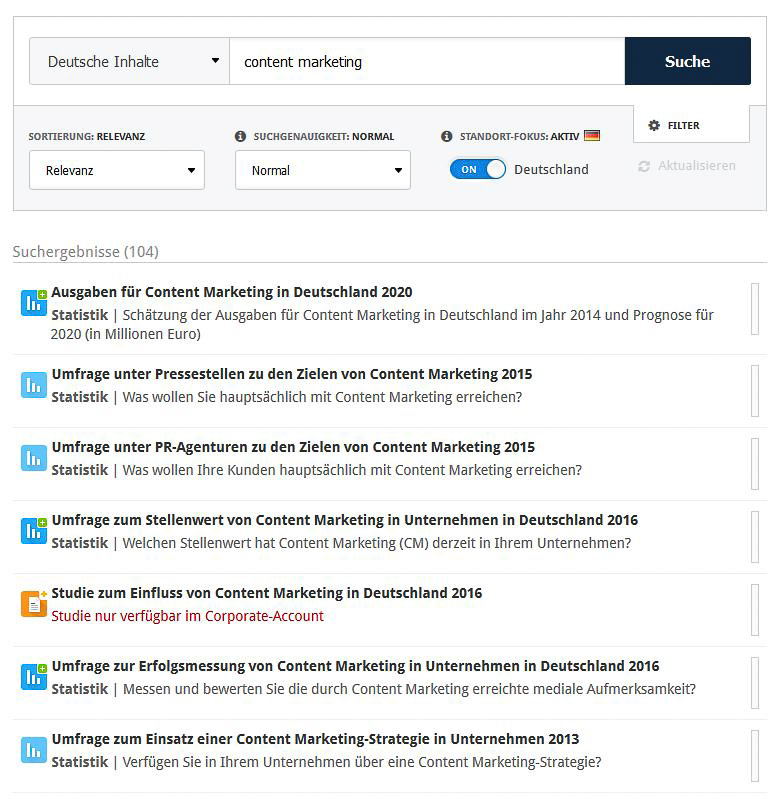Open Umfrage zum Einsatz einer Content Marketing-Strategie 2013
Viewport: 780px width, 799px height.
coord(315,739)
